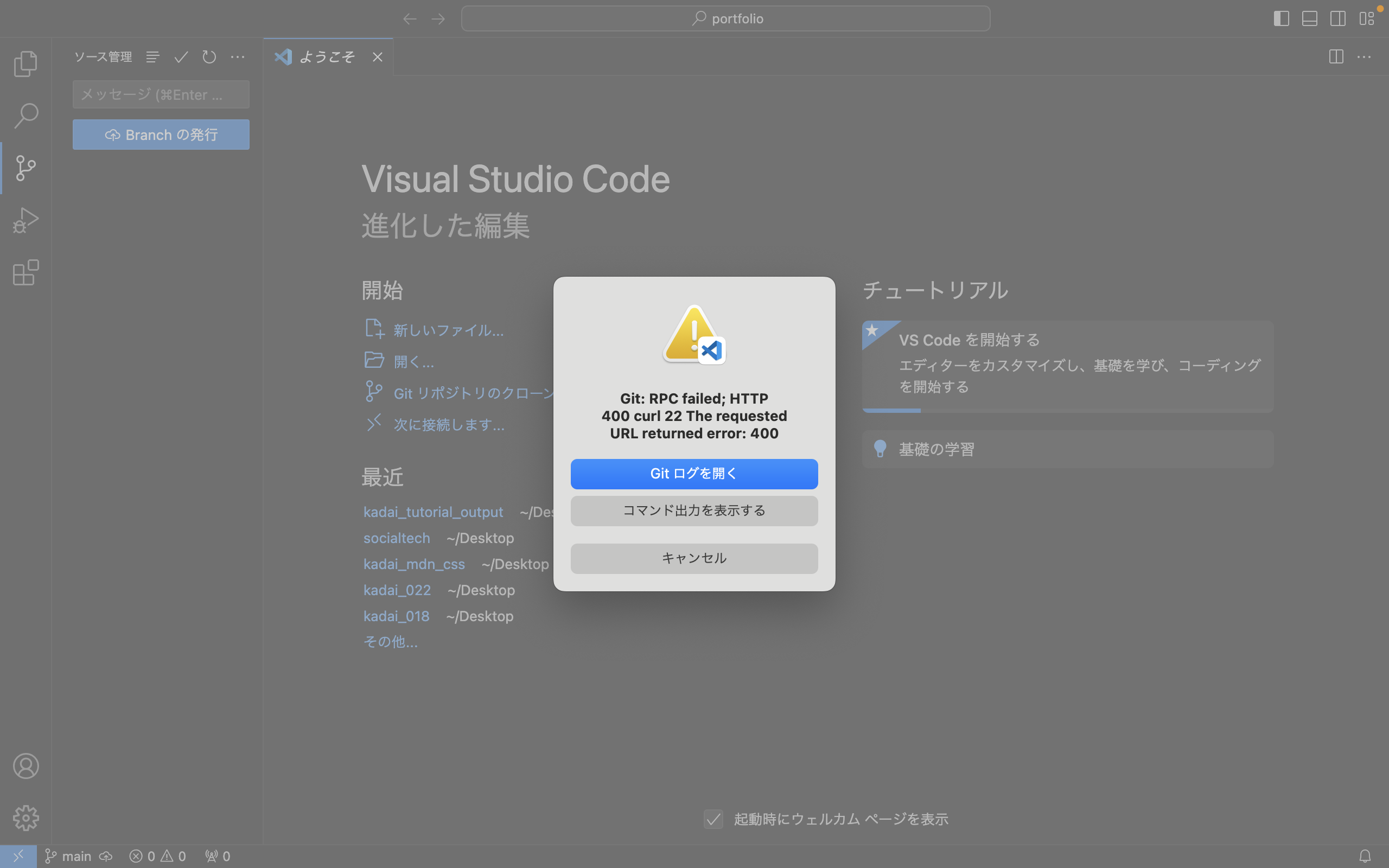Open recent folder kadai_mdn_css
The height and width of the screenshot is (868, 1389).
pyautogui.click(x=414, y=564)
